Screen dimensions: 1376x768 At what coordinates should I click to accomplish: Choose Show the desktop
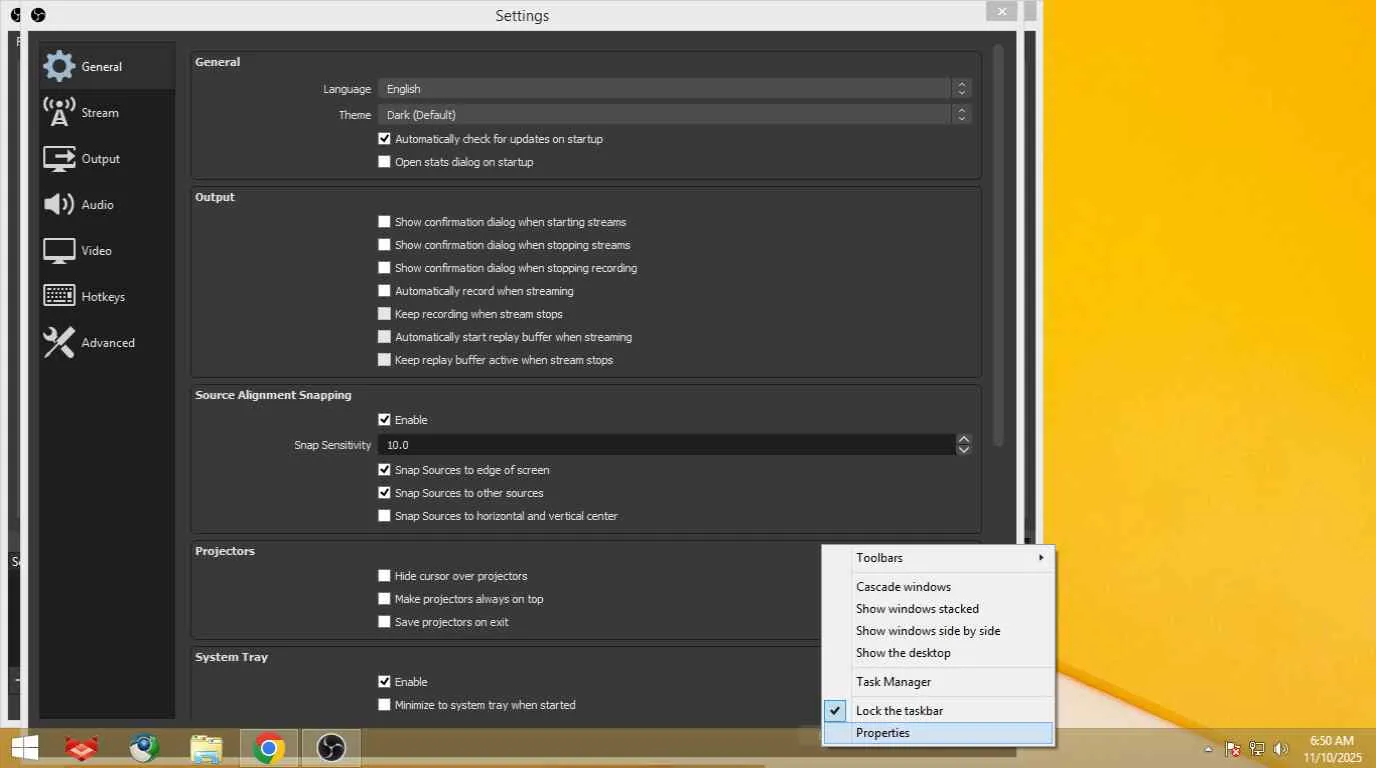[938, 653]
